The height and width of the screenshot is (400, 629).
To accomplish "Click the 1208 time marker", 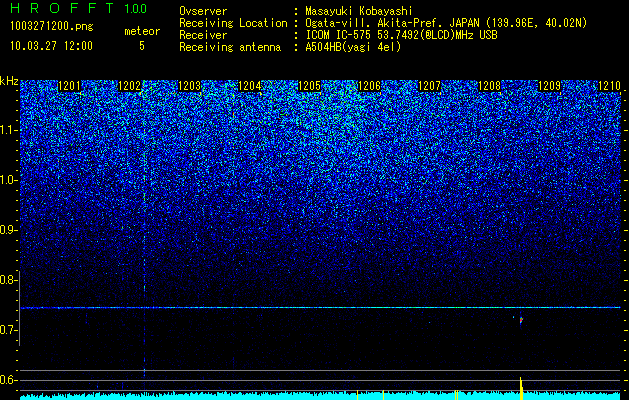I will click(489, 86).
